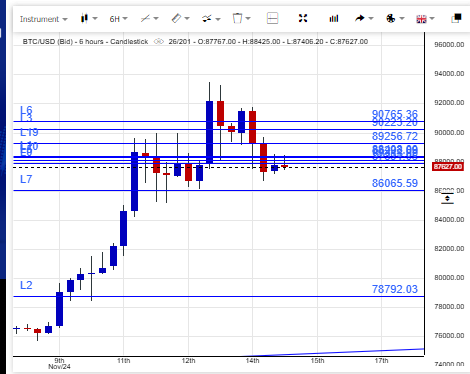Click the 89256.72 level label

click(x=395, y=136)
